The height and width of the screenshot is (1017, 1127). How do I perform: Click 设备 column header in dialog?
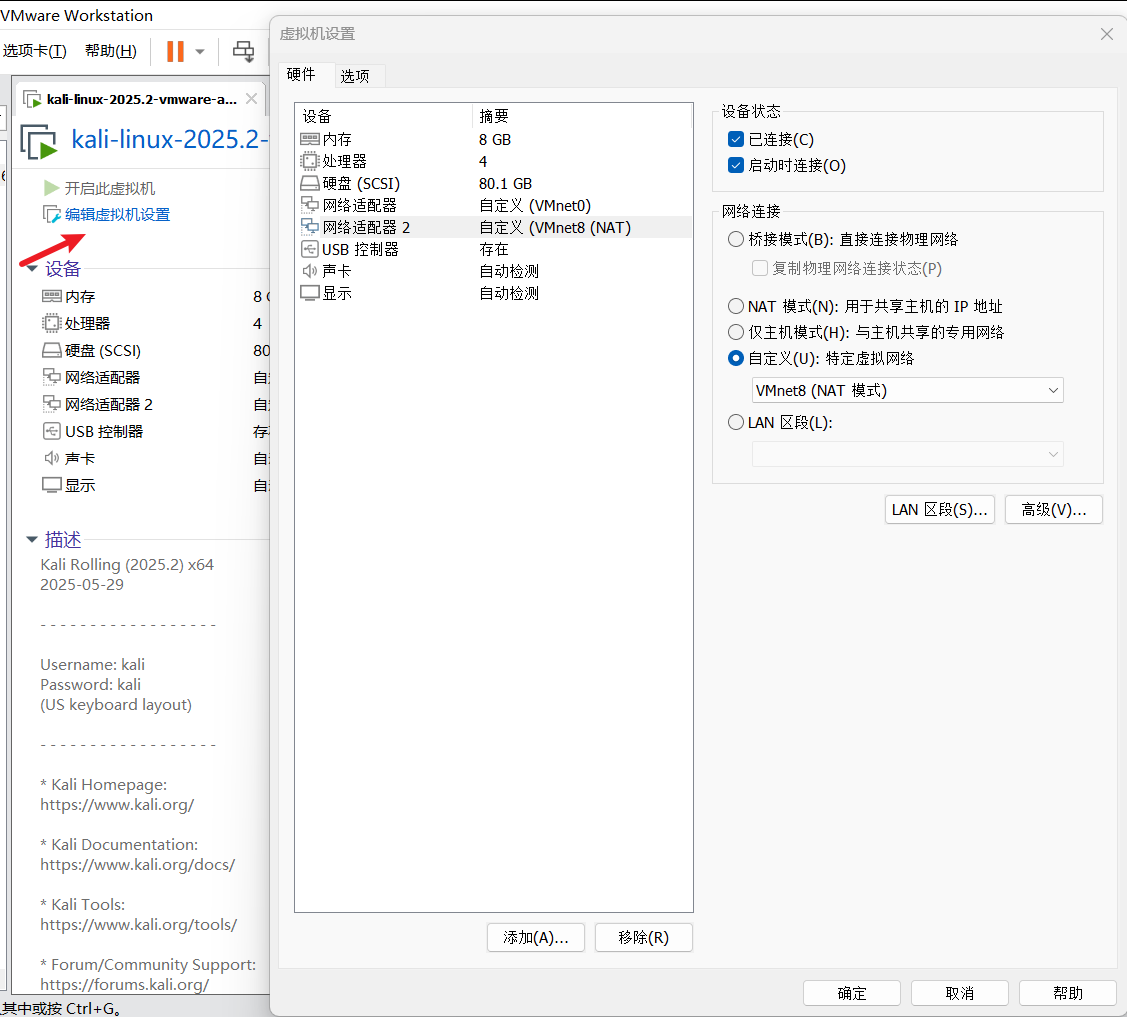click(x=383, y=116)
